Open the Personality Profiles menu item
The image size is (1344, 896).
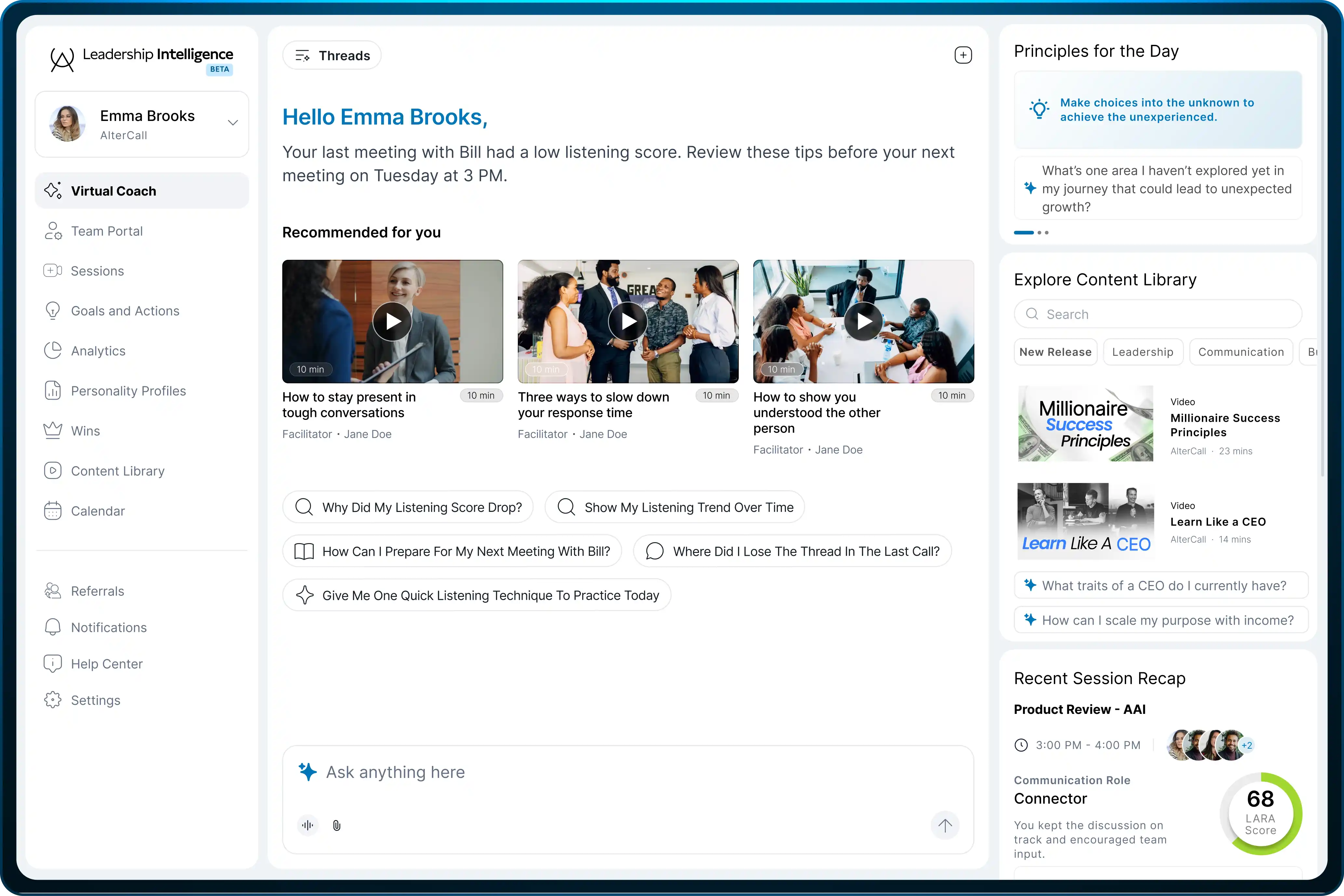click(128, 391)
